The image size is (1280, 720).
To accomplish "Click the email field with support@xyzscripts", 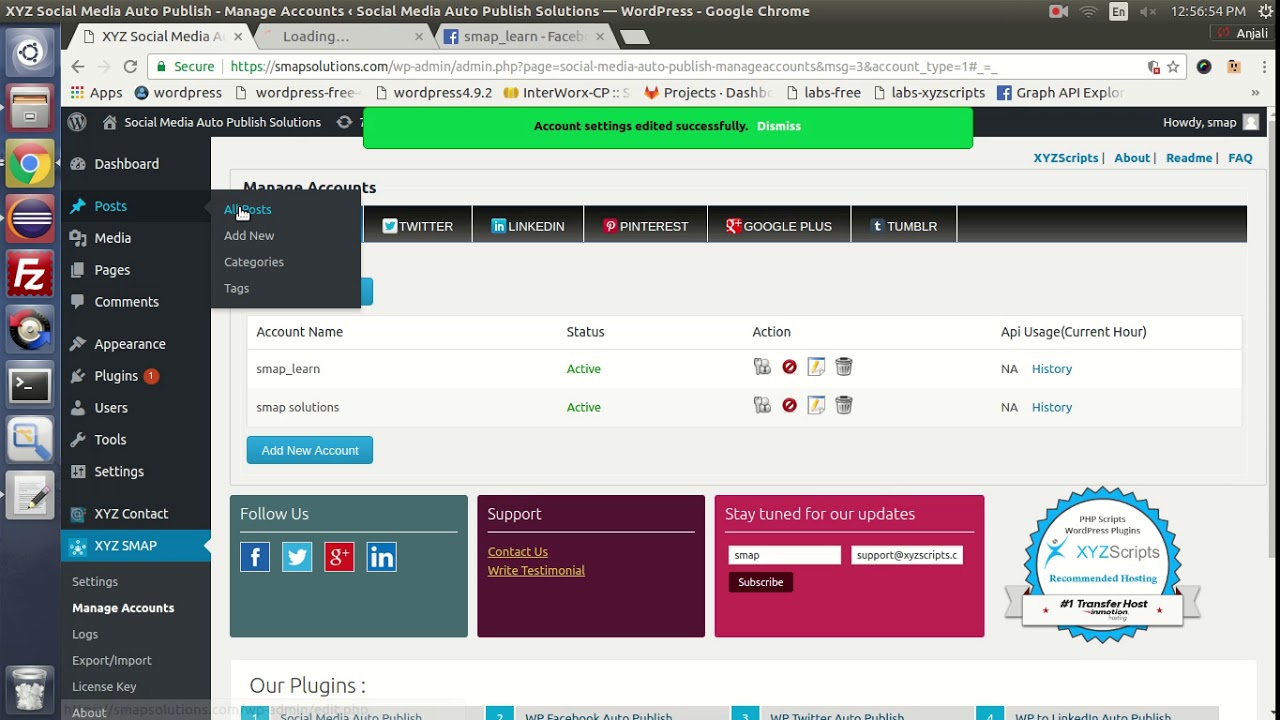I will click(907, 555).
